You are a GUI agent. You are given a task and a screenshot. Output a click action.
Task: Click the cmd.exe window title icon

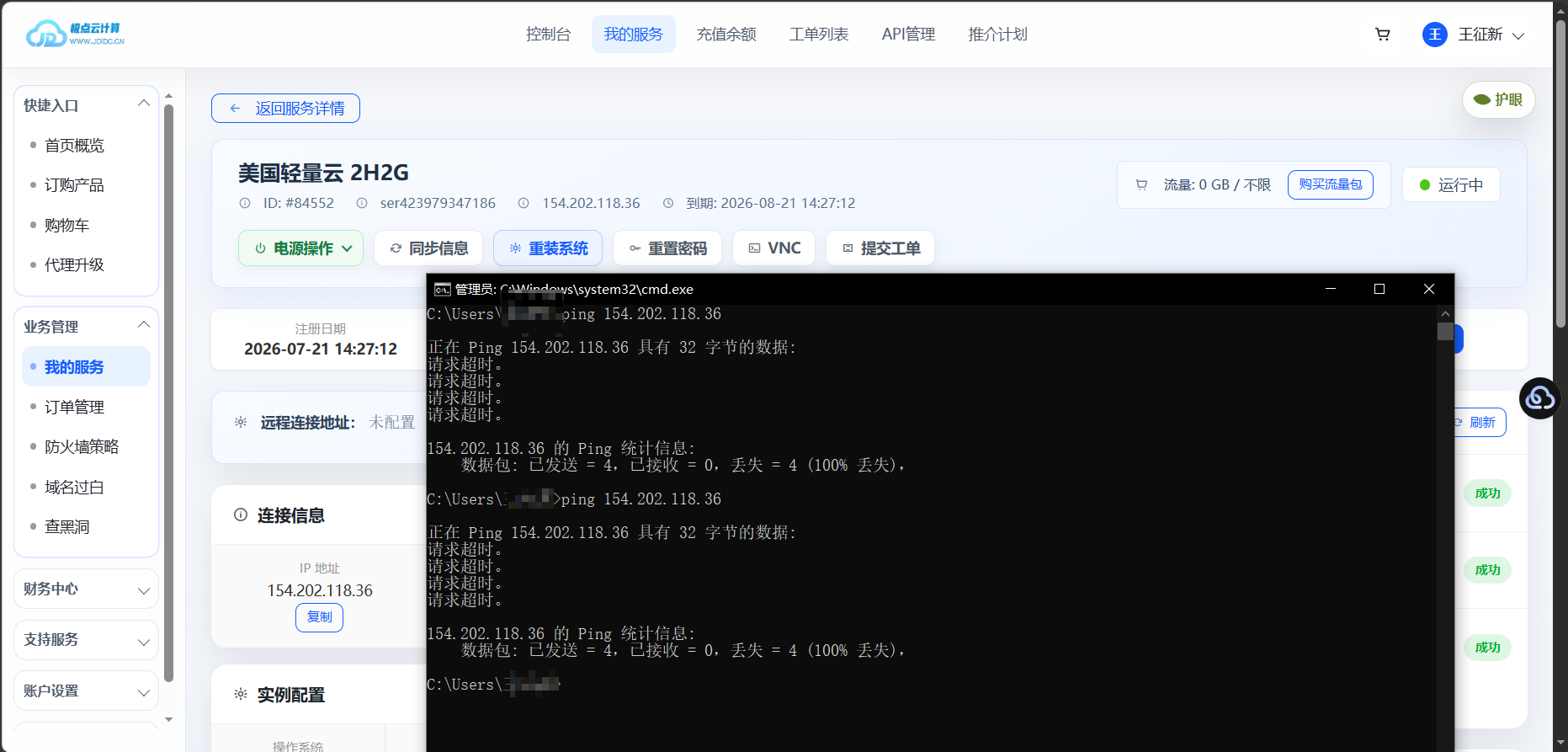(442, 290)
